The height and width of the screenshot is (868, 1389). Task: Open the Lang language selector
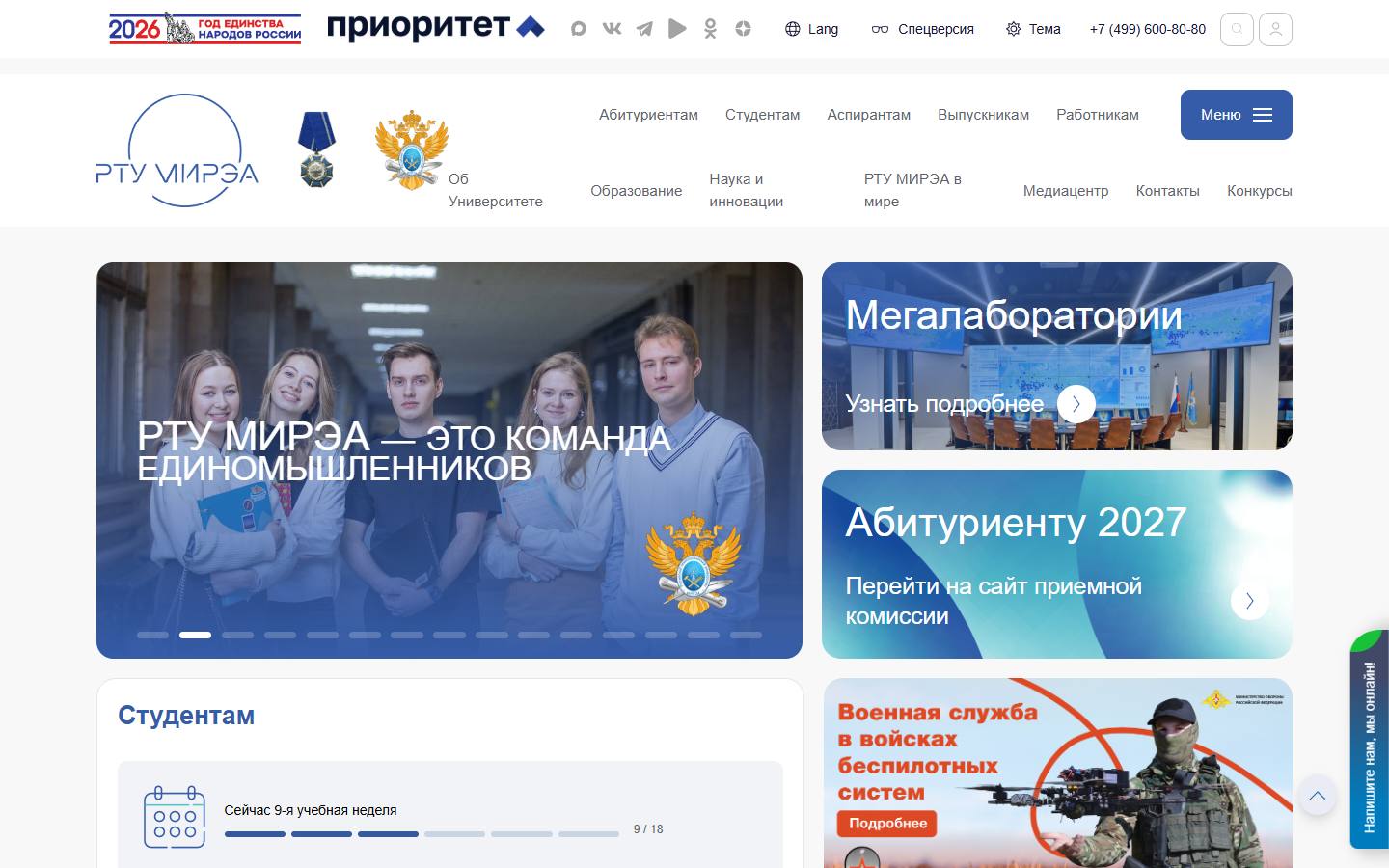tap(811, 29)
